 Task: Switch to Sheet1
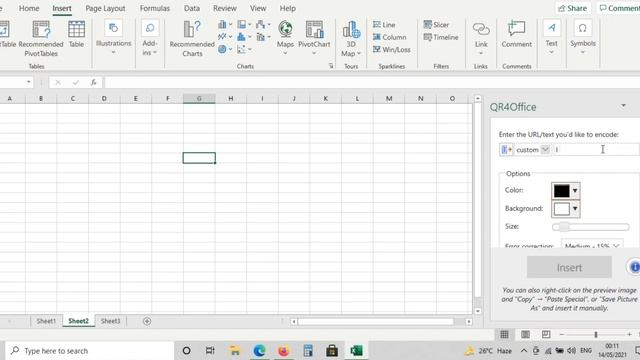point(46,321)
